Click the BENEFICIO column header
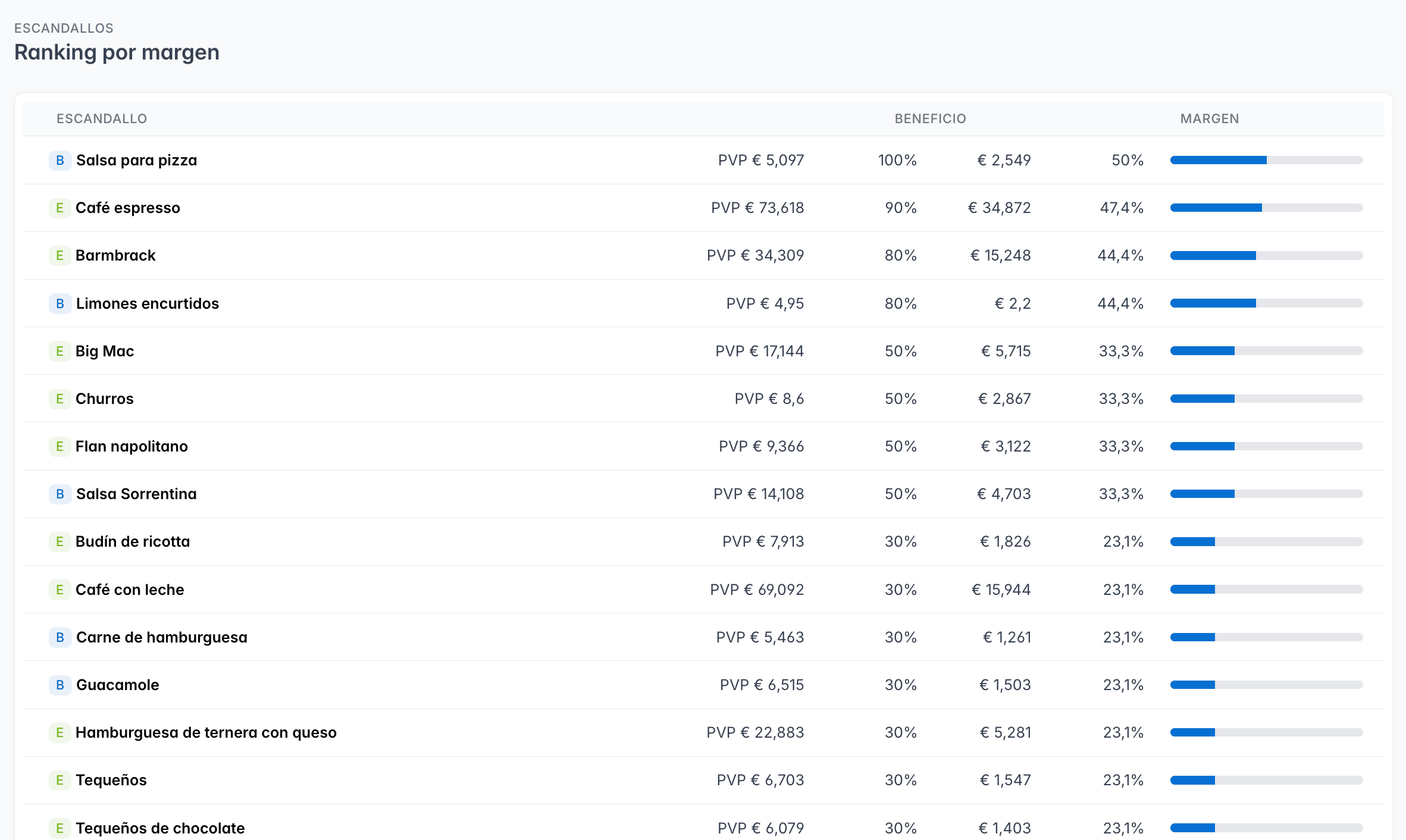1406x840 pixels. [930, 118]
